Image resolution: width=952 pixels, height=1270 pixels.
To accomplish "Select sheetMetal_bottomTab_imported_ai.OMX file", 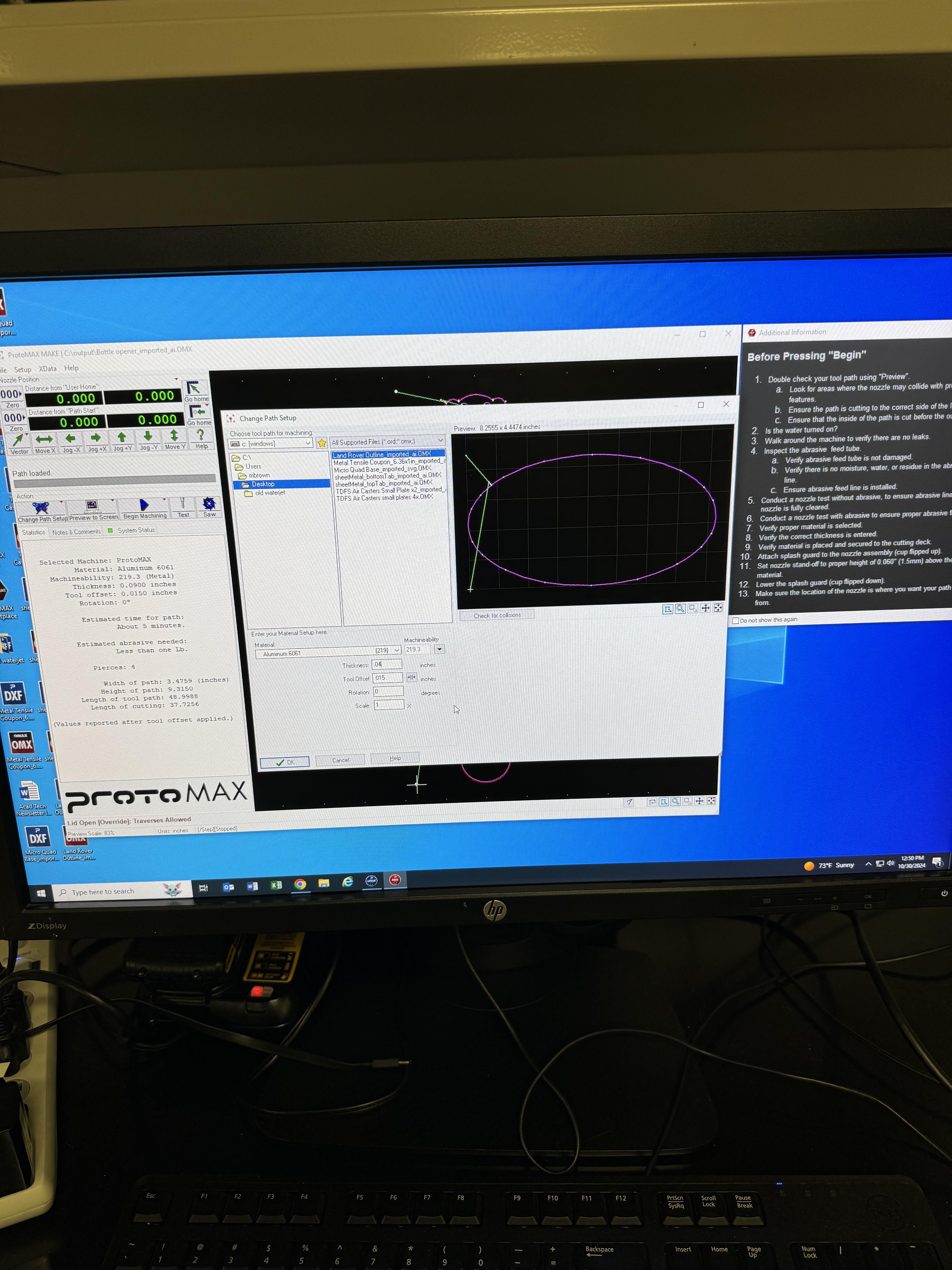I will coord(388,476).
